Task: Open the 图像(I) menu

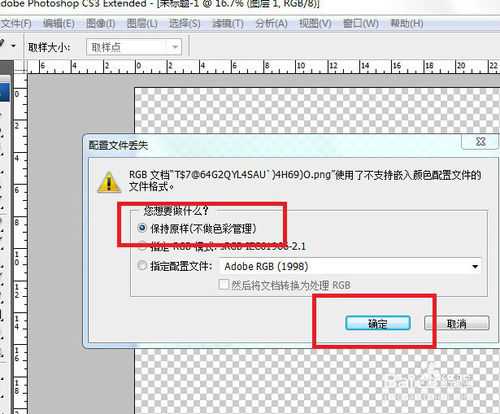Action: pyautogui.click(x=101, y=24)
